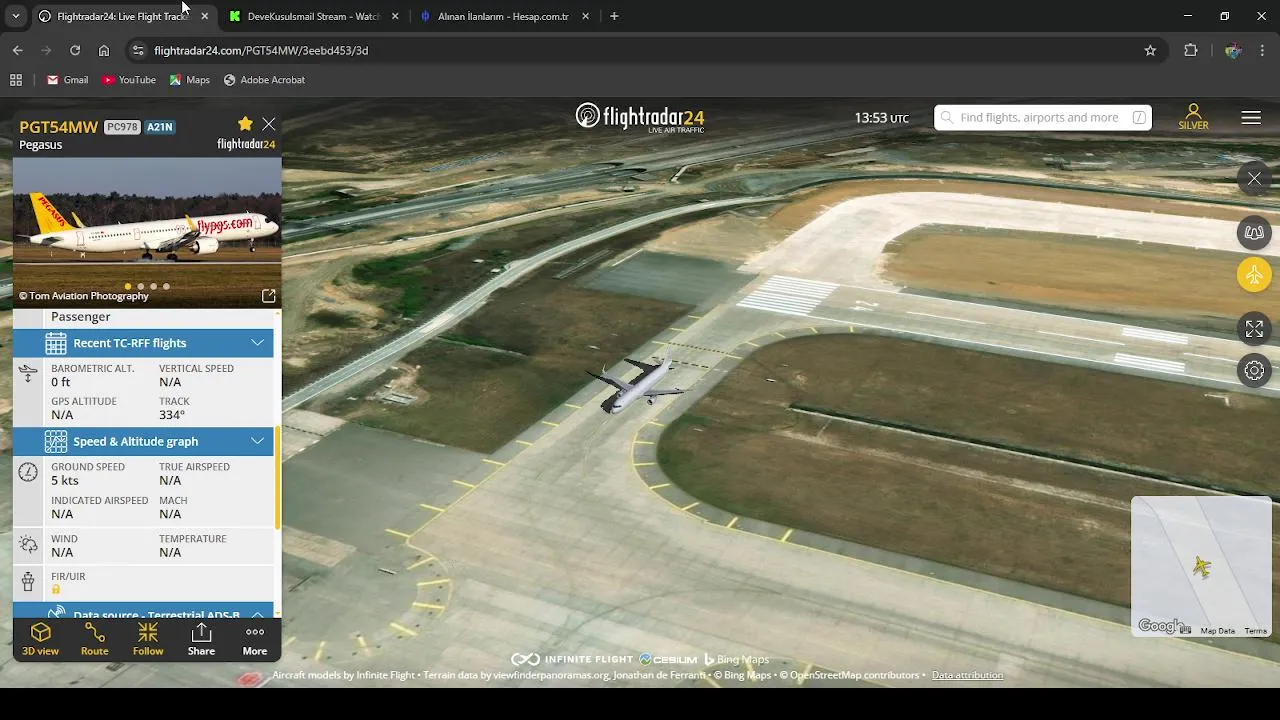
Task: Show flight Route
Action: (95, 639)
